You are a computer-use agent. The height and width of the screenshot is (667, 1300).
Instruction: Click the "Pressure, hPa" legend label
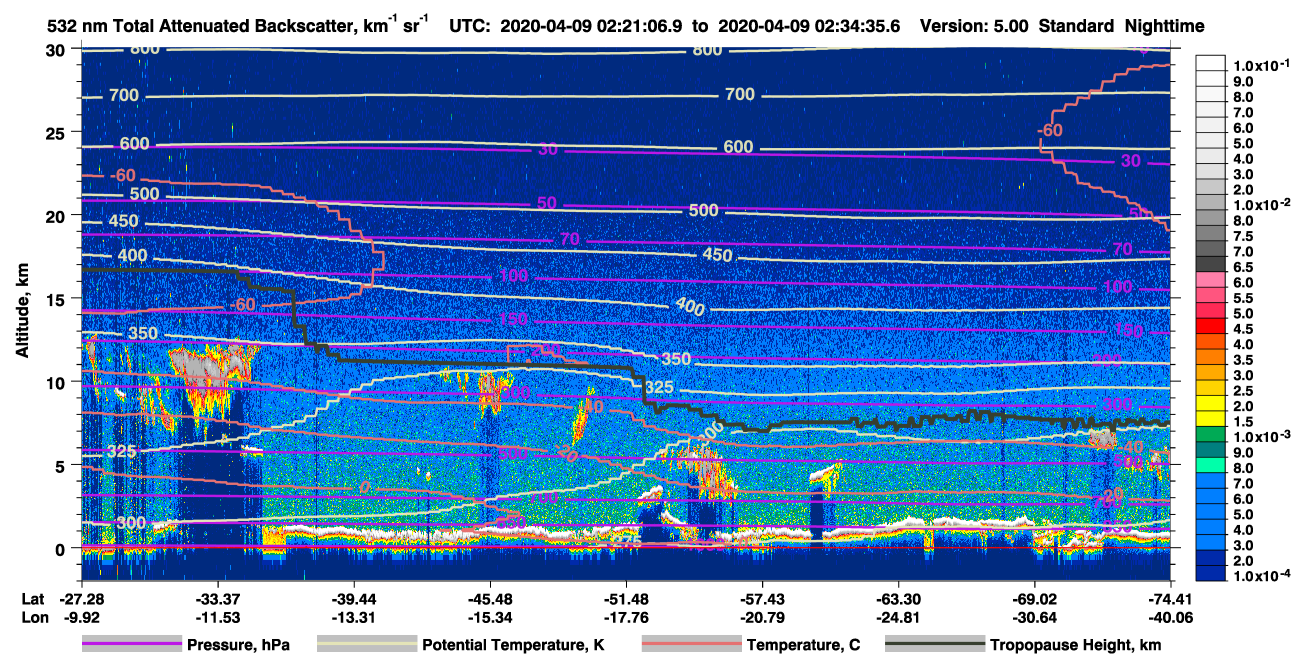238,646
